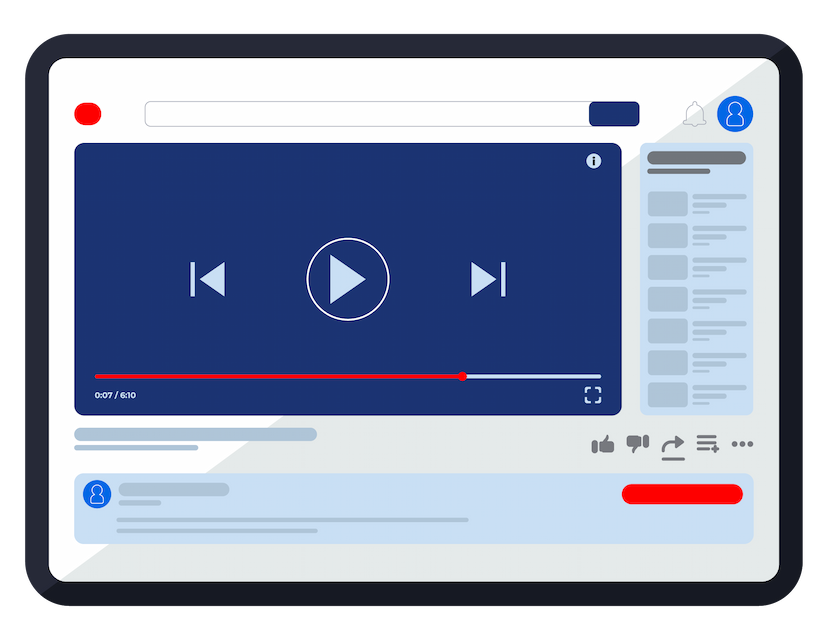Enter fullscreen mode with the corner icon
The width and height of the screenshot is (828, 640).
(x=592, y=395)
